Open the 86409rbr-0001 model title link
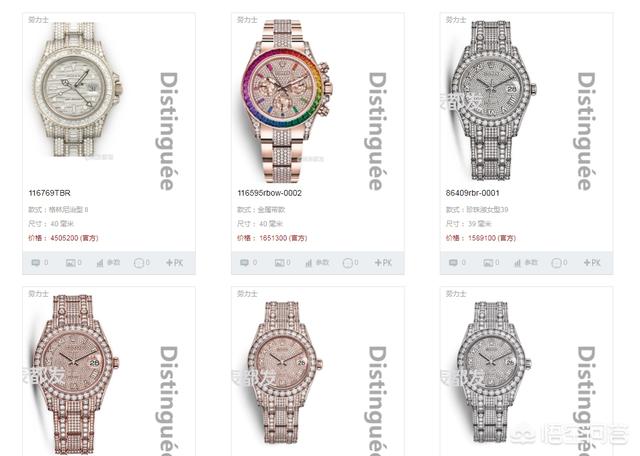Image resolution: width=640 pixels, height=456 pixels. [472, 193]
